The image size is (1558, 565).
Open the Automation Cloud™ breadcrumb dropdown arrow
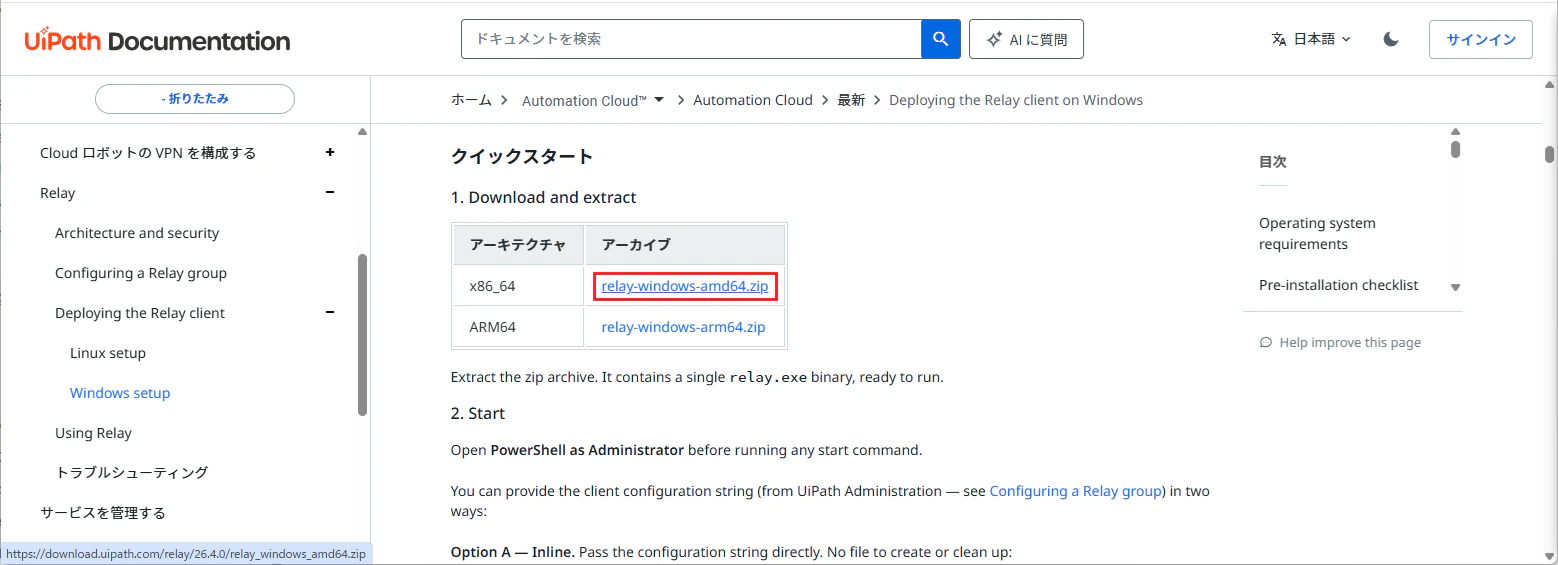(659, 99)
